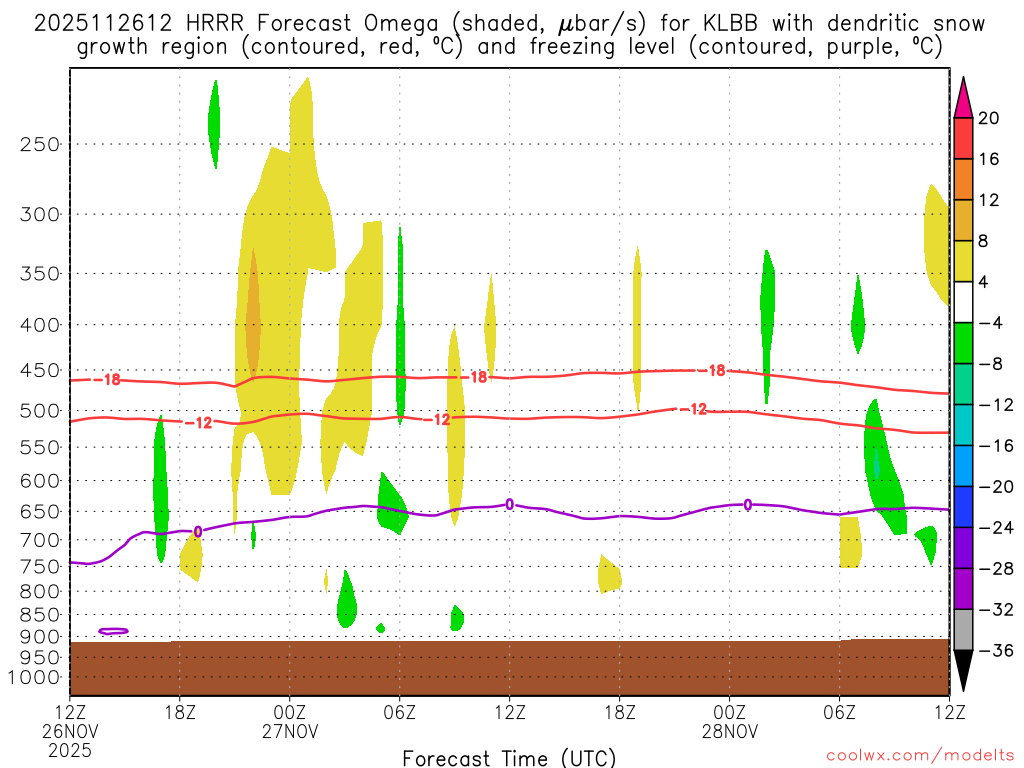Pick the dark blue colorbar segment between -24 and -20
The height and width of the screenshot is (768, 1024).
963,507
